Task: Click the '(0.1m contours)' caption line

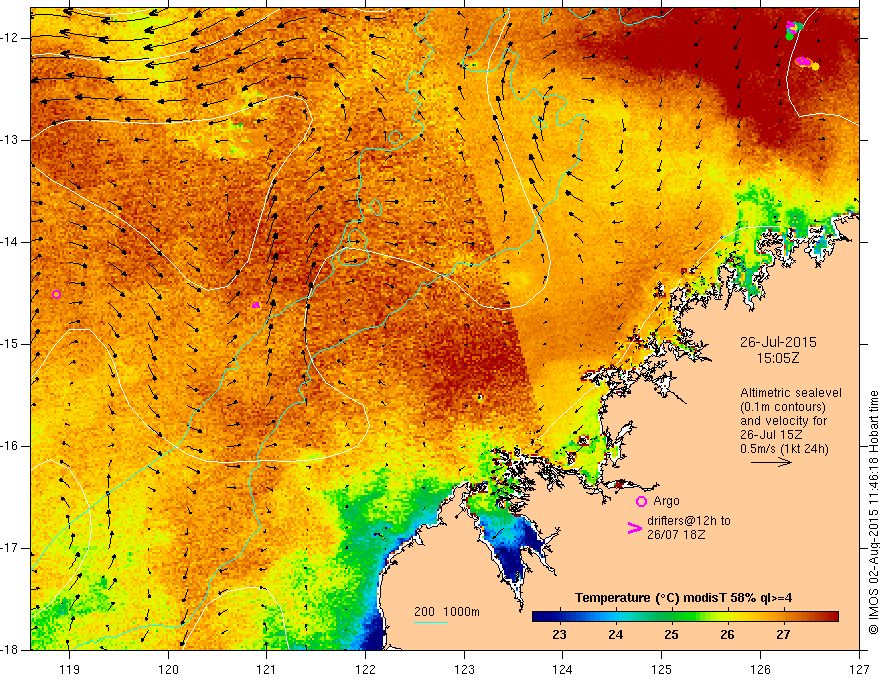Action: click(783, 407)
